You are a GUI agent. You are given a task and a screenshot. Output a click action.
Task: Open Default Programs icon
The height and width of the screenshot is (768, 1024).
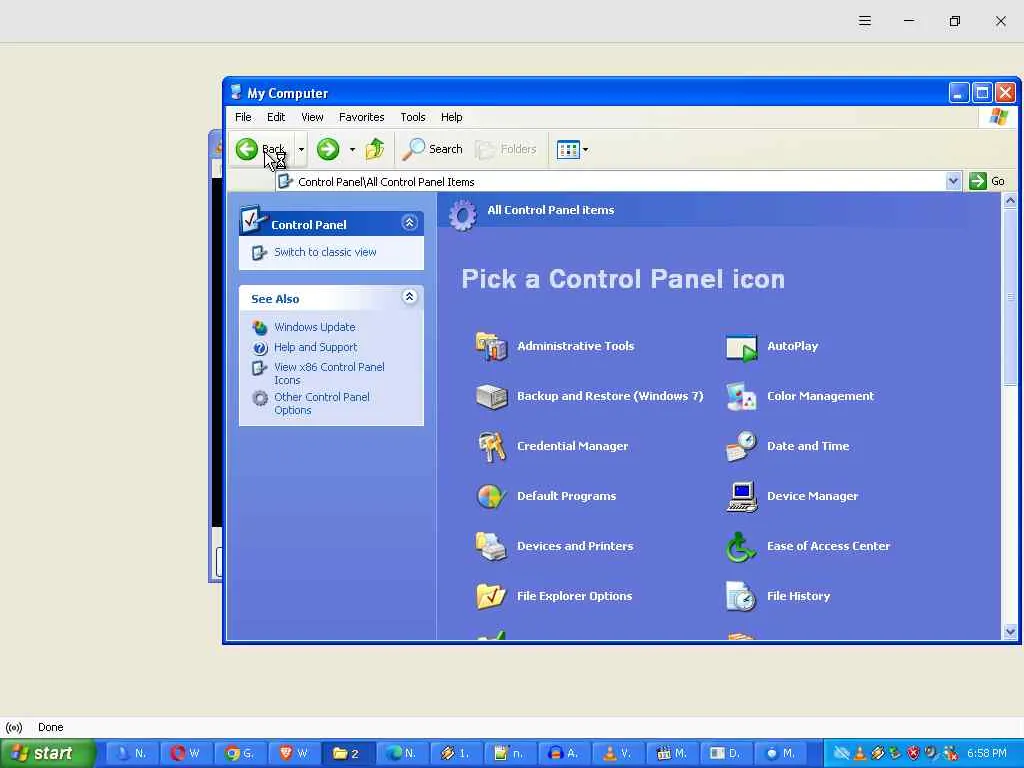(491, 496)
